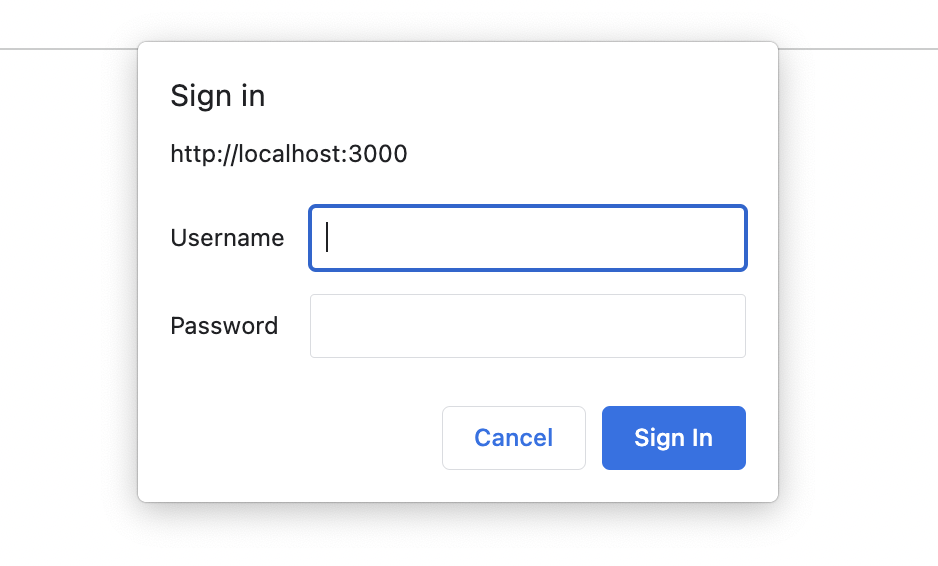
Task: Click the empty space left of Cancel
Action: click(x=300, y=438)
